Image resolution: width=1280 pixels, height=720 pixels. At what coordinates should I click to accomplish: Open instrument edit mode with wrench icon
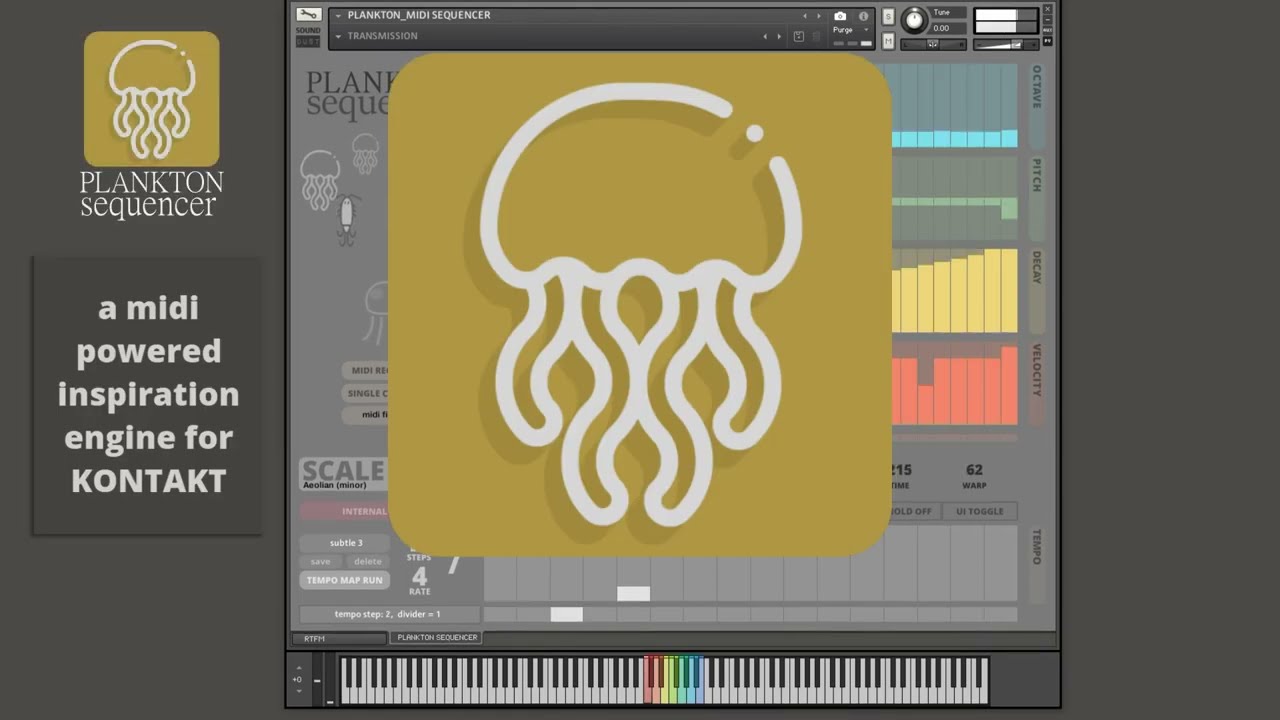point(308,14)
